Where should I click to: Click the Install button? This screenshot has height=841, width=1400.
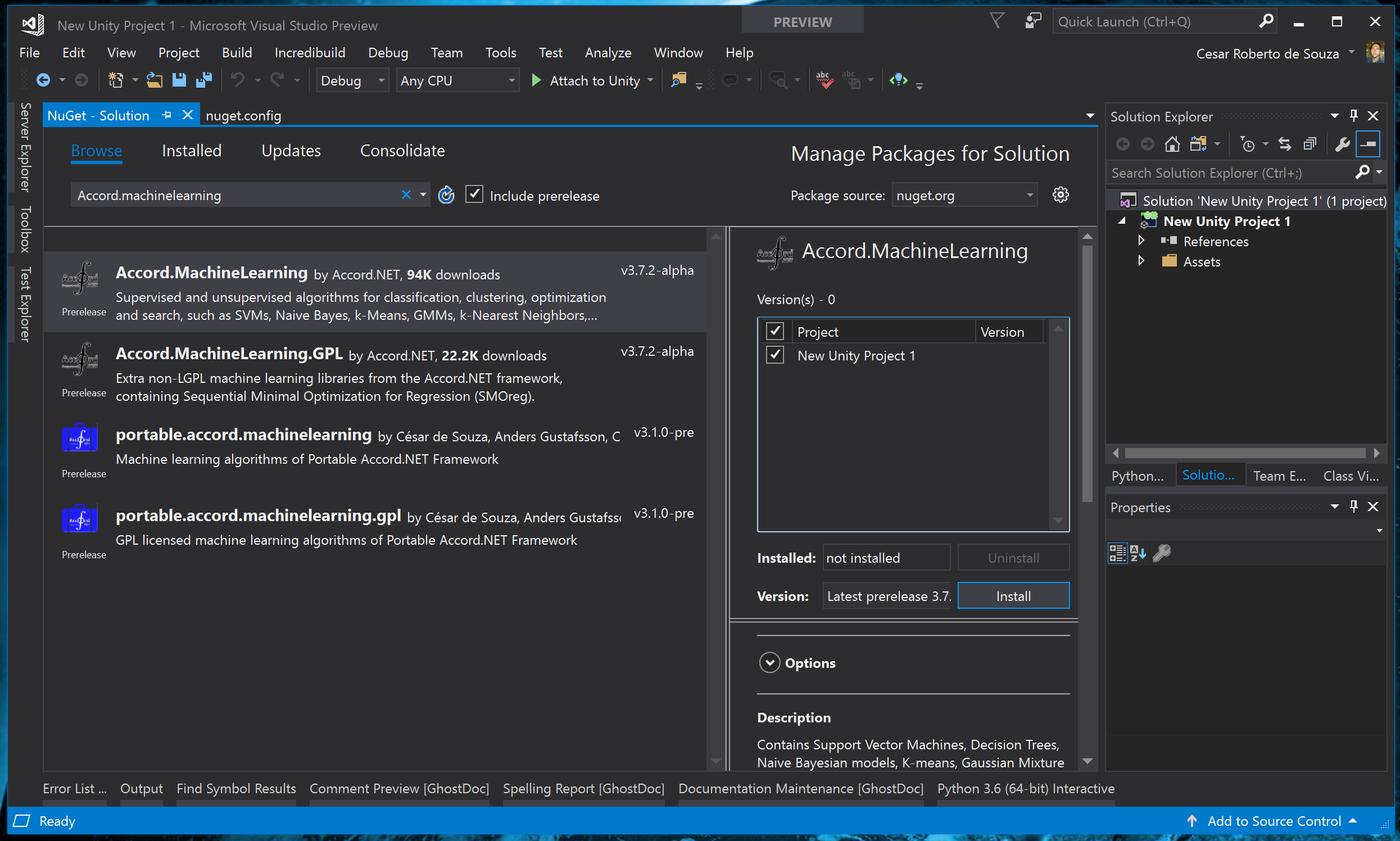point(1013,596)
